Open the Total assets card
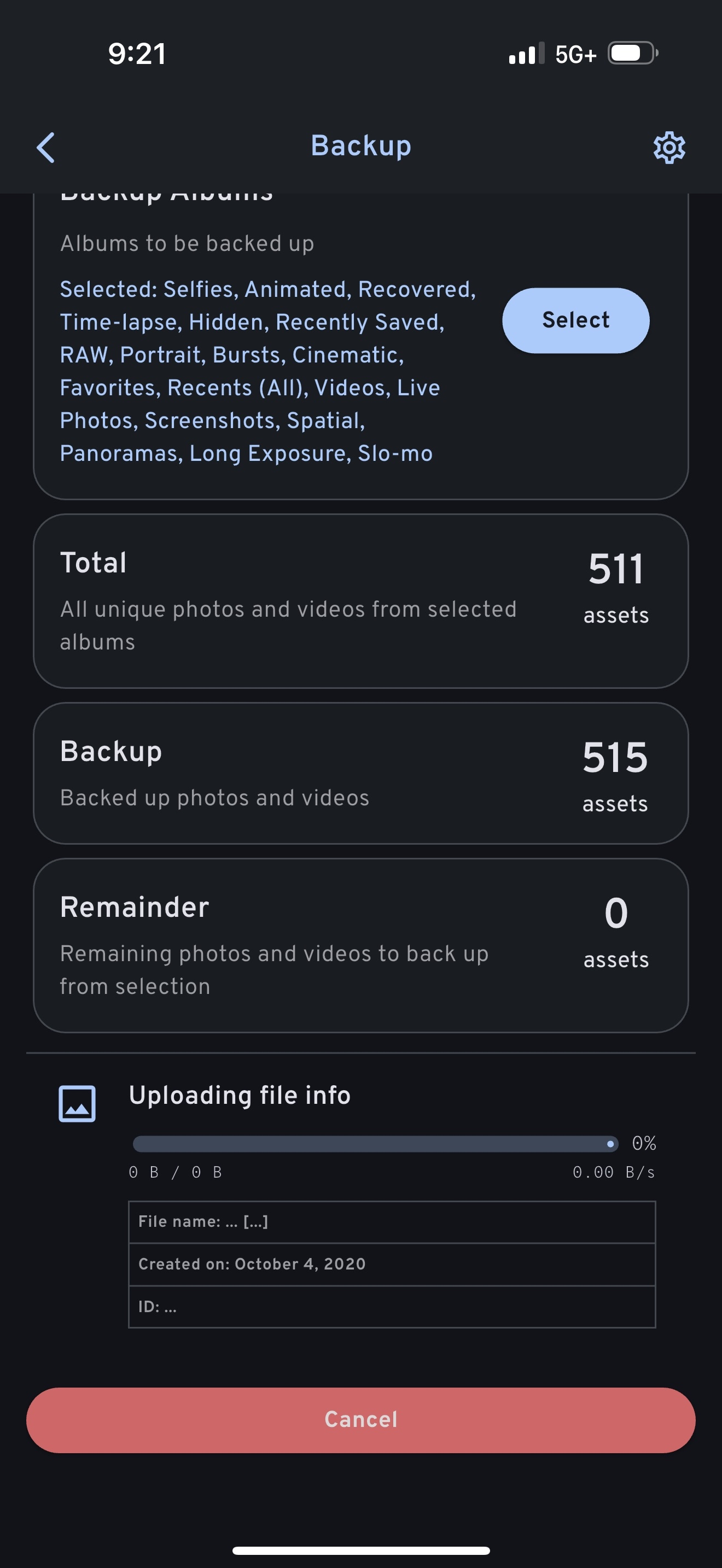The image size is (722, 1568). [x=360, y=601]
